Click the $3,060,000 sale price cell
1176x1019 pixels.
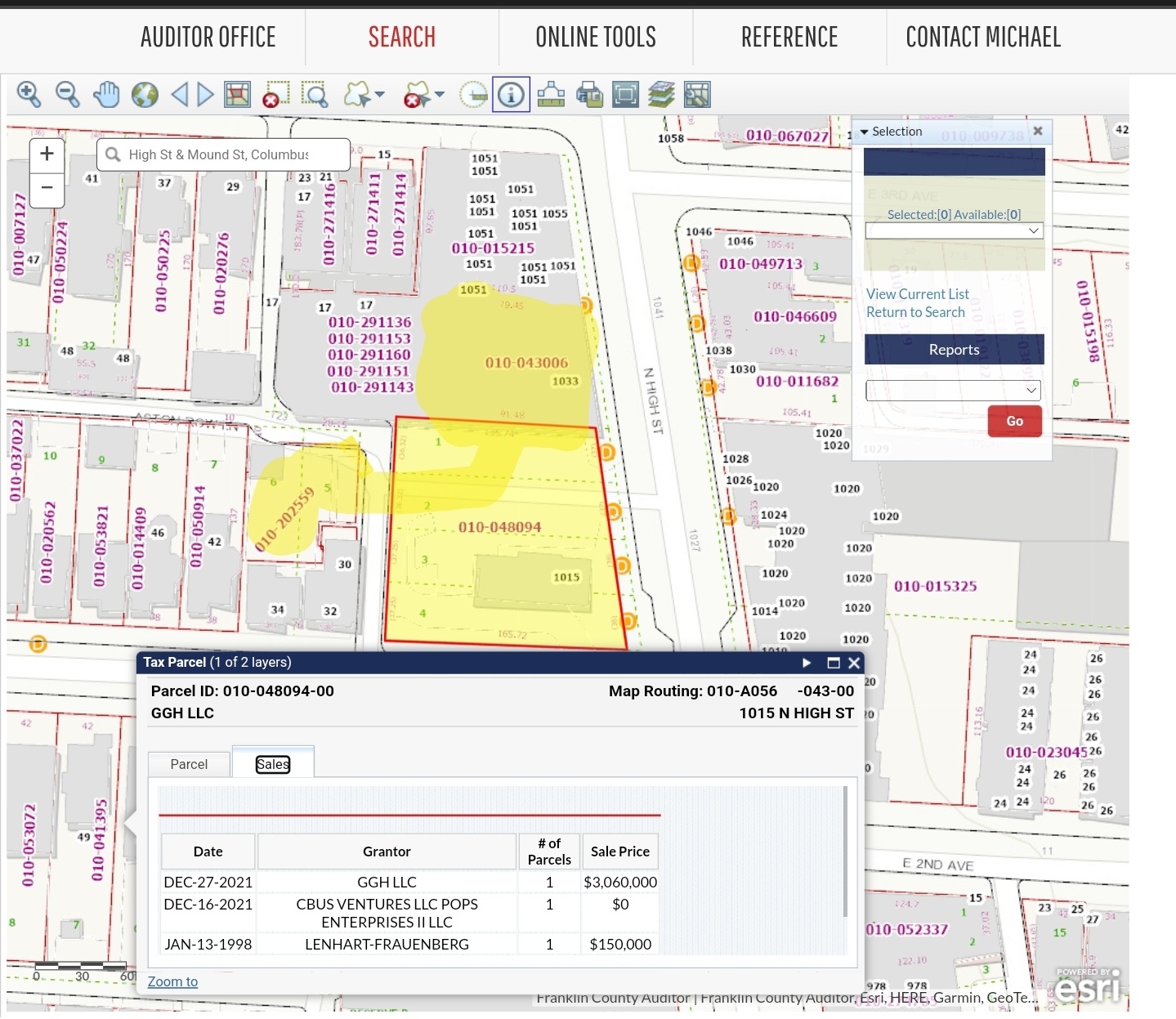click(620, 883)
